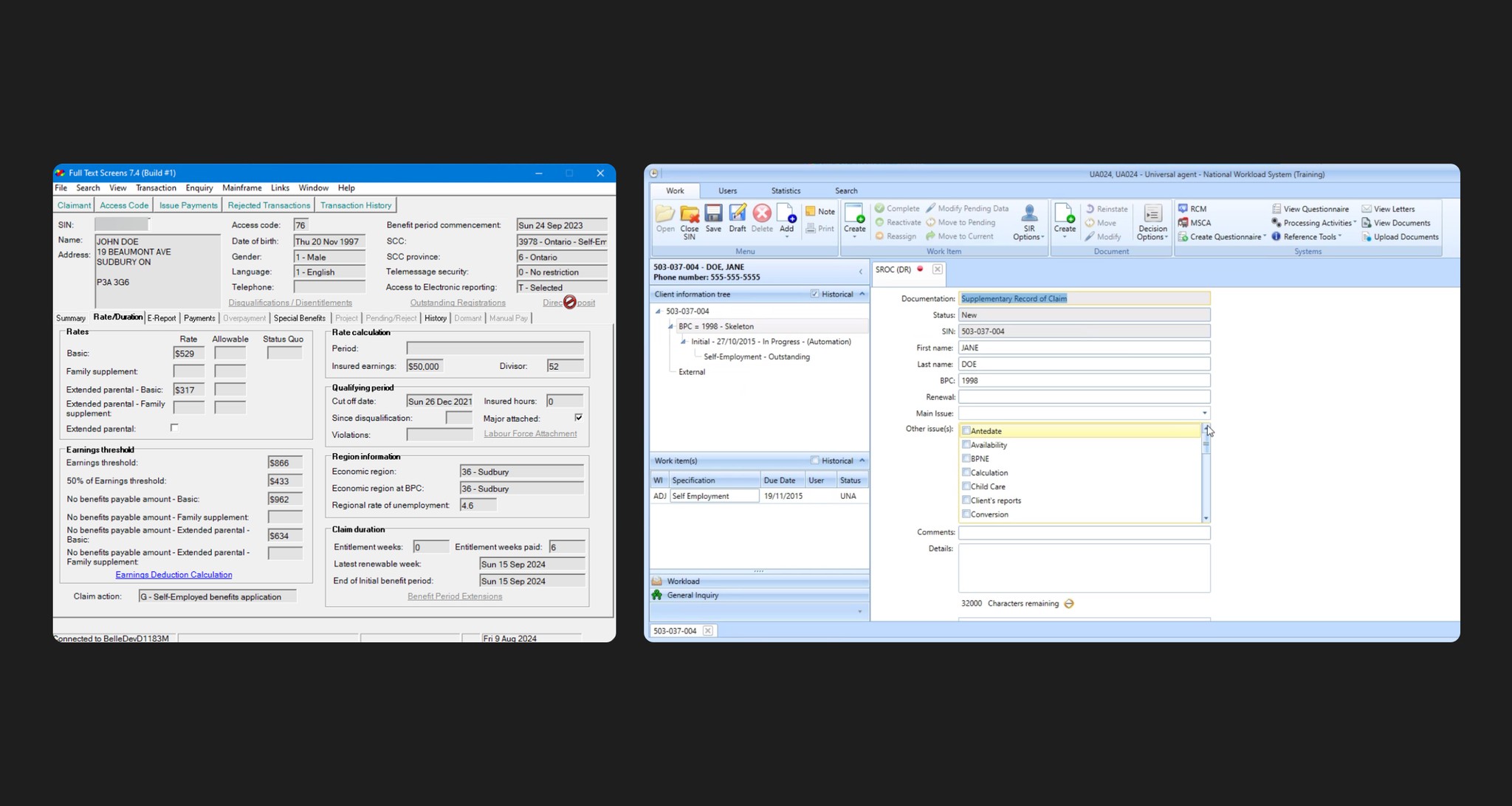Screen dimensions: 1512x806
Task: Collapse the Work item(s) panel chevron
Action: (x=862, y=461)
